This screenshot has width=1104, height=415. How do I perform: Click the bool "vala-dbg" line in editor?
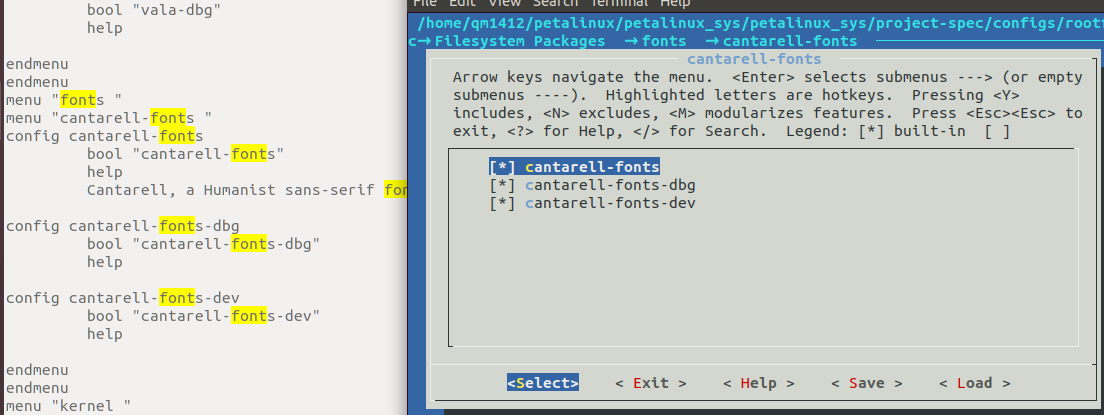click(x=153, y=10)
